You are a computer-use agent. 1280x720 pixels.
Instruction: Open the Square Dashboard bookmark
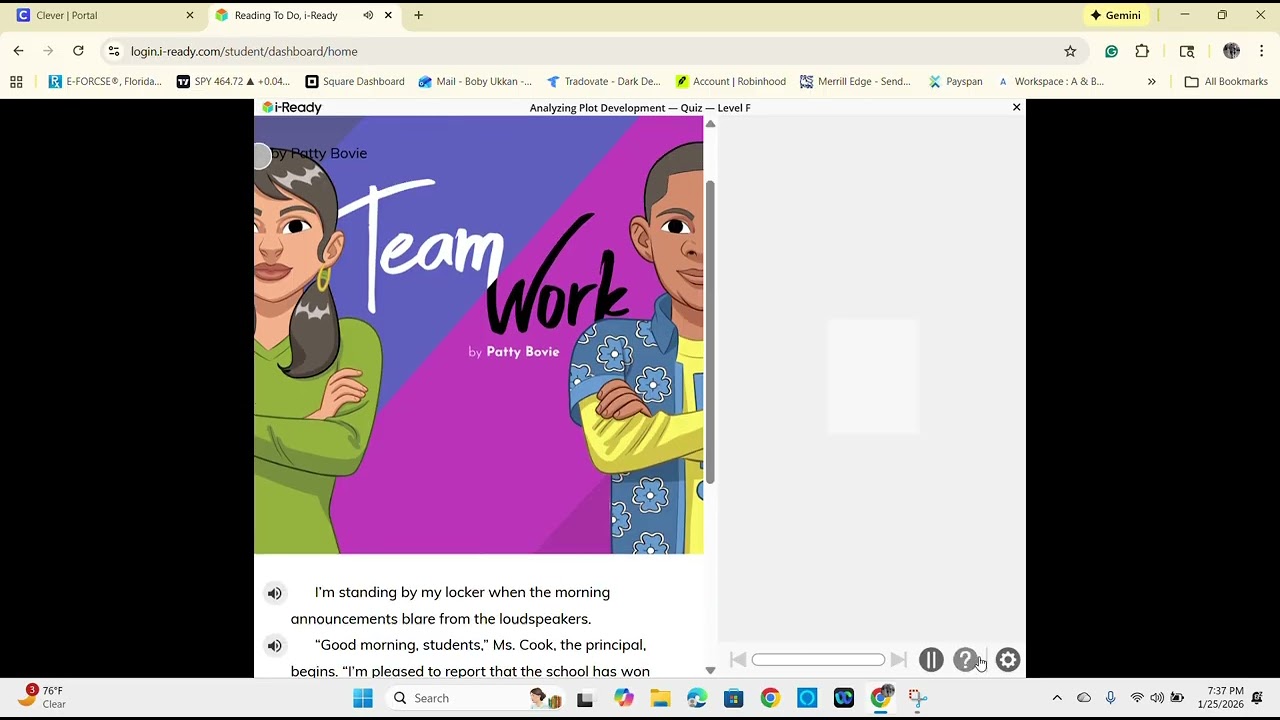(355, 82)
